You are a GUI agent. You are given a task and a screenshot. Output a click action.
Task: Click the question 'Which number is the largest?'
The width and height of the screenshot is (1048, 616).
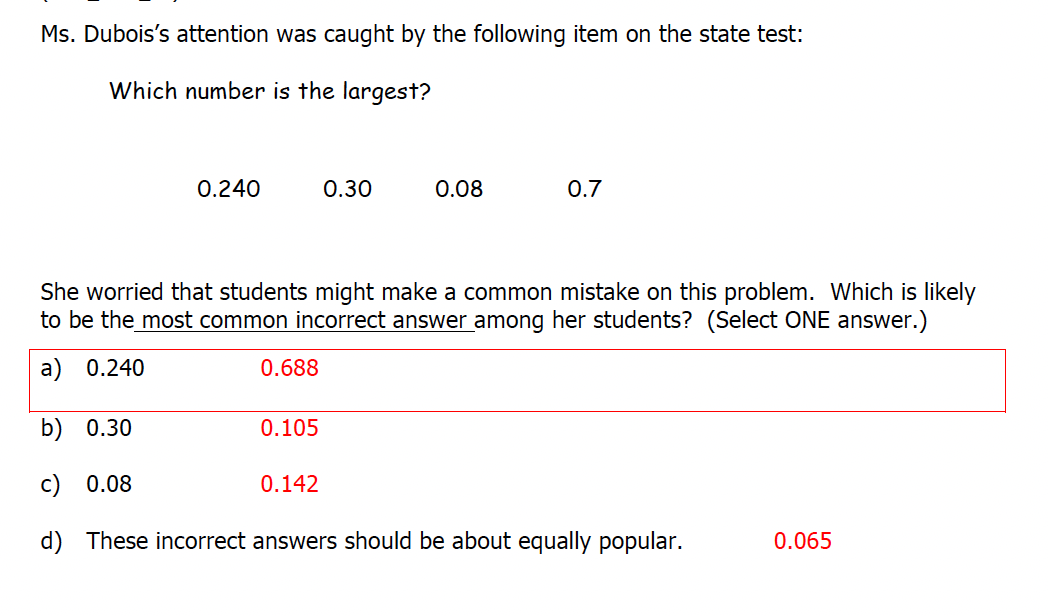point(270,92)
